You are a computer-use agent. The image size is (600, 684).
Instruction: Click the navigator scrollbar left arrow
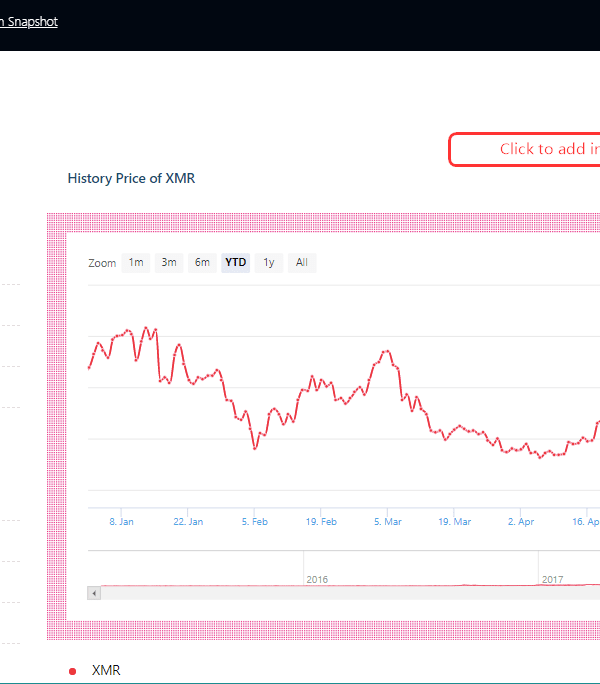(x=95, y=593)
